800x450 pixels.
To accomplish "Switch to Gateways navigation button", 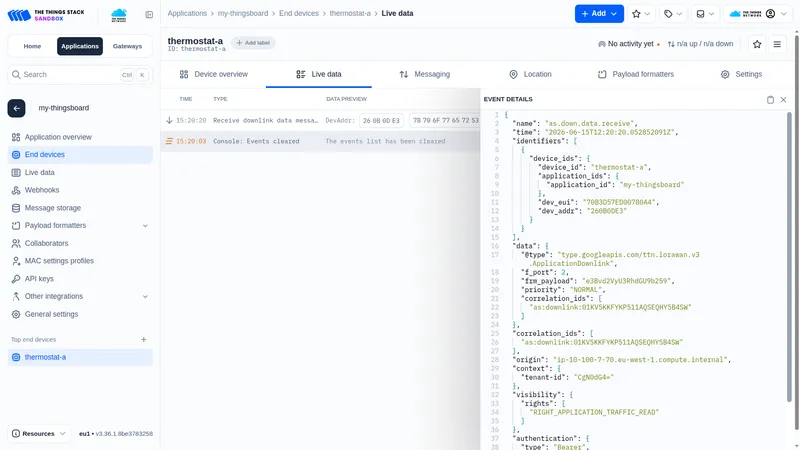I will tap(127, 46).
